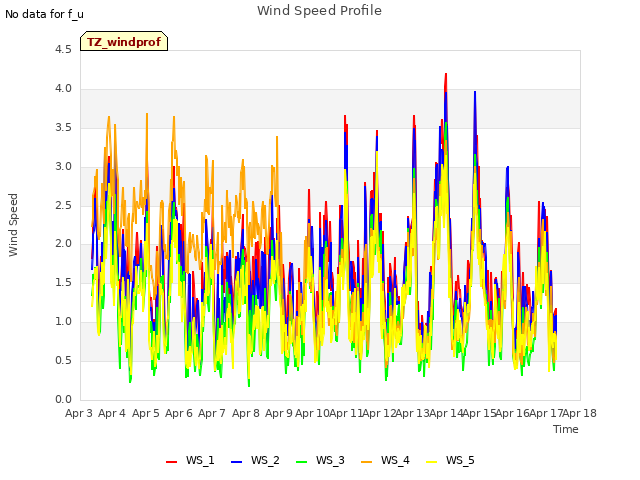Click the green WS_3 legend swatch
The height and width of the screenshot is (480, 640).
[x=301, y=462]
